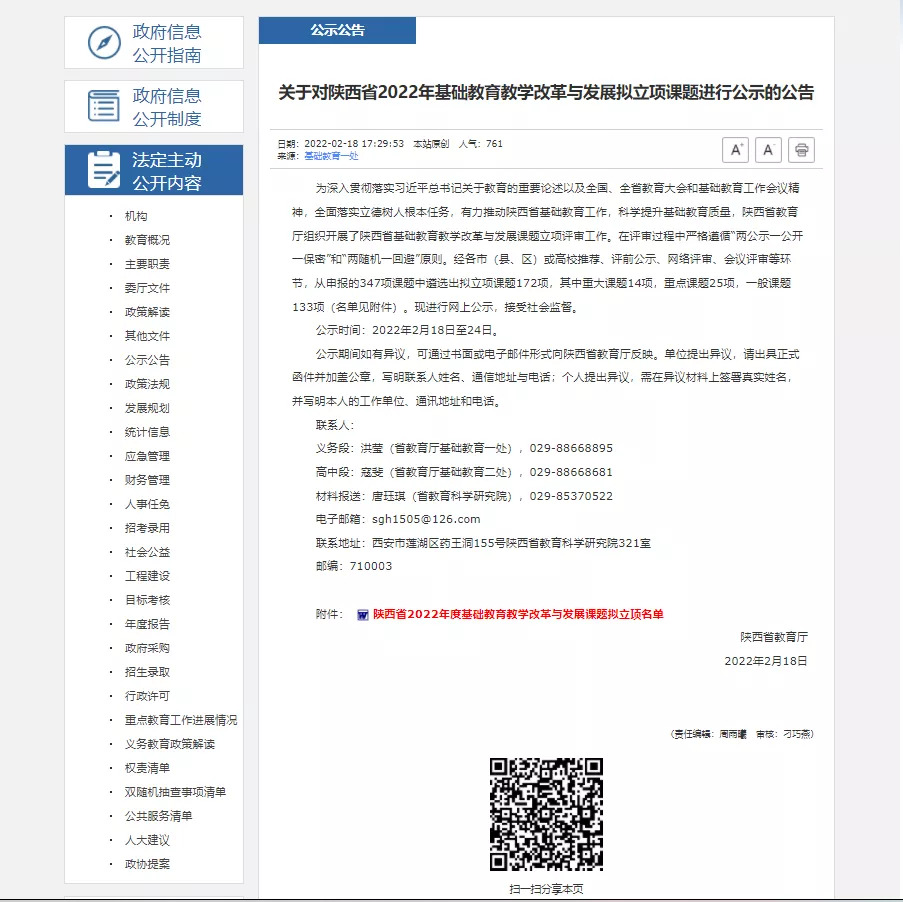Select 重点教育工作进展情况 in the sidebar
903x902 pixels.
point(180,720)
